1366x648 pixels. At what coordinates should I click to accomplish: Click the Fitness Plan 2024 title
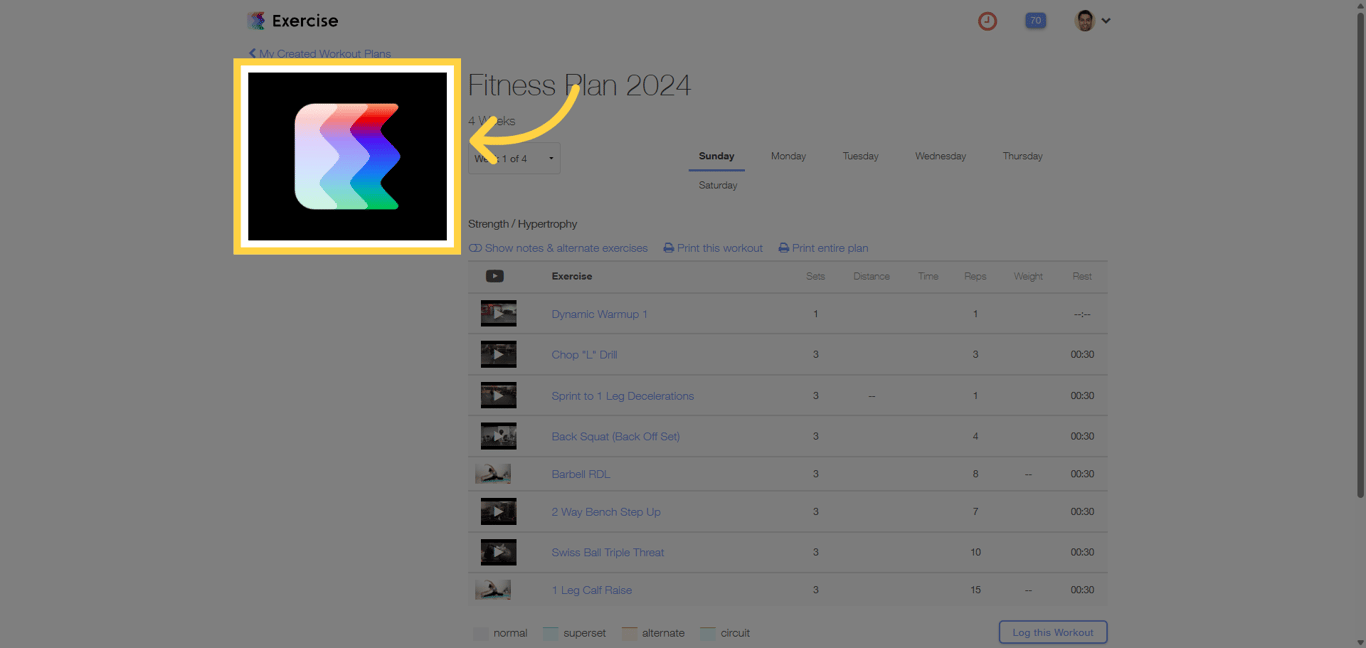pyautogui.click(x=579, y=85)
